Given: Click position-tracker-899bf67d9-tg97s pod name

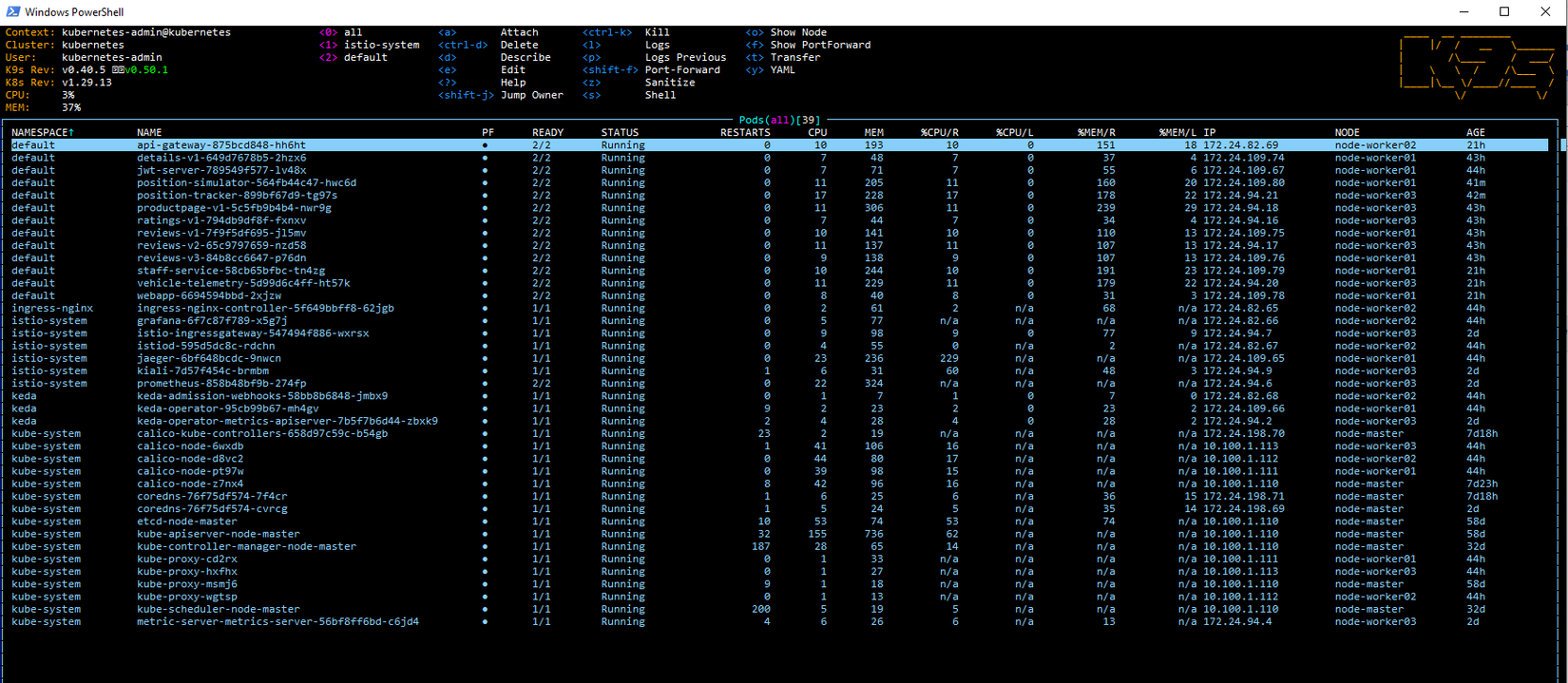Looking at the screenshot, I should point(237,195).
